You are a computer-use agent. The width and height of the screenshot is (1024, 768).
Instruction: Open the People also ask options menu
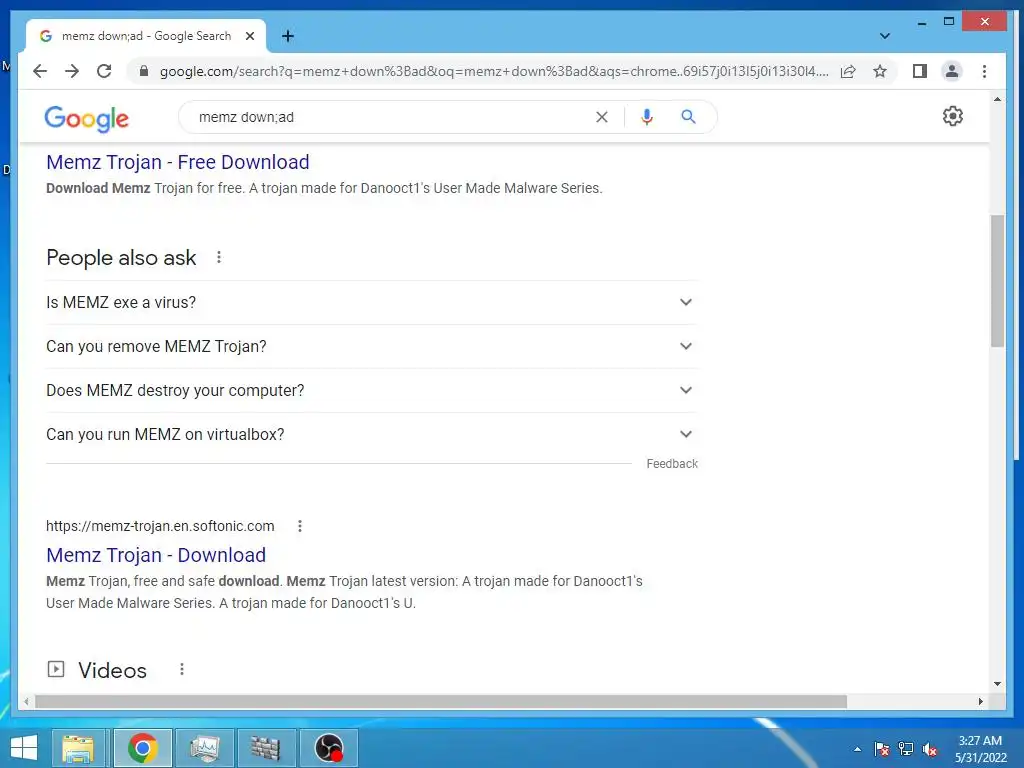click(219, 257)
